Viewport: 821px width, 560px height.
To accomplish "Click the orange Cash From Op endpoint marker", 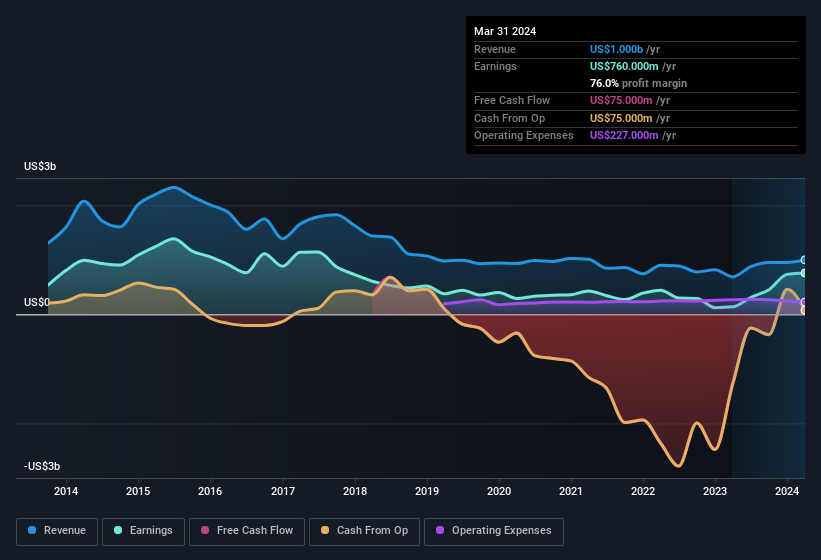I will click(804, 311).
